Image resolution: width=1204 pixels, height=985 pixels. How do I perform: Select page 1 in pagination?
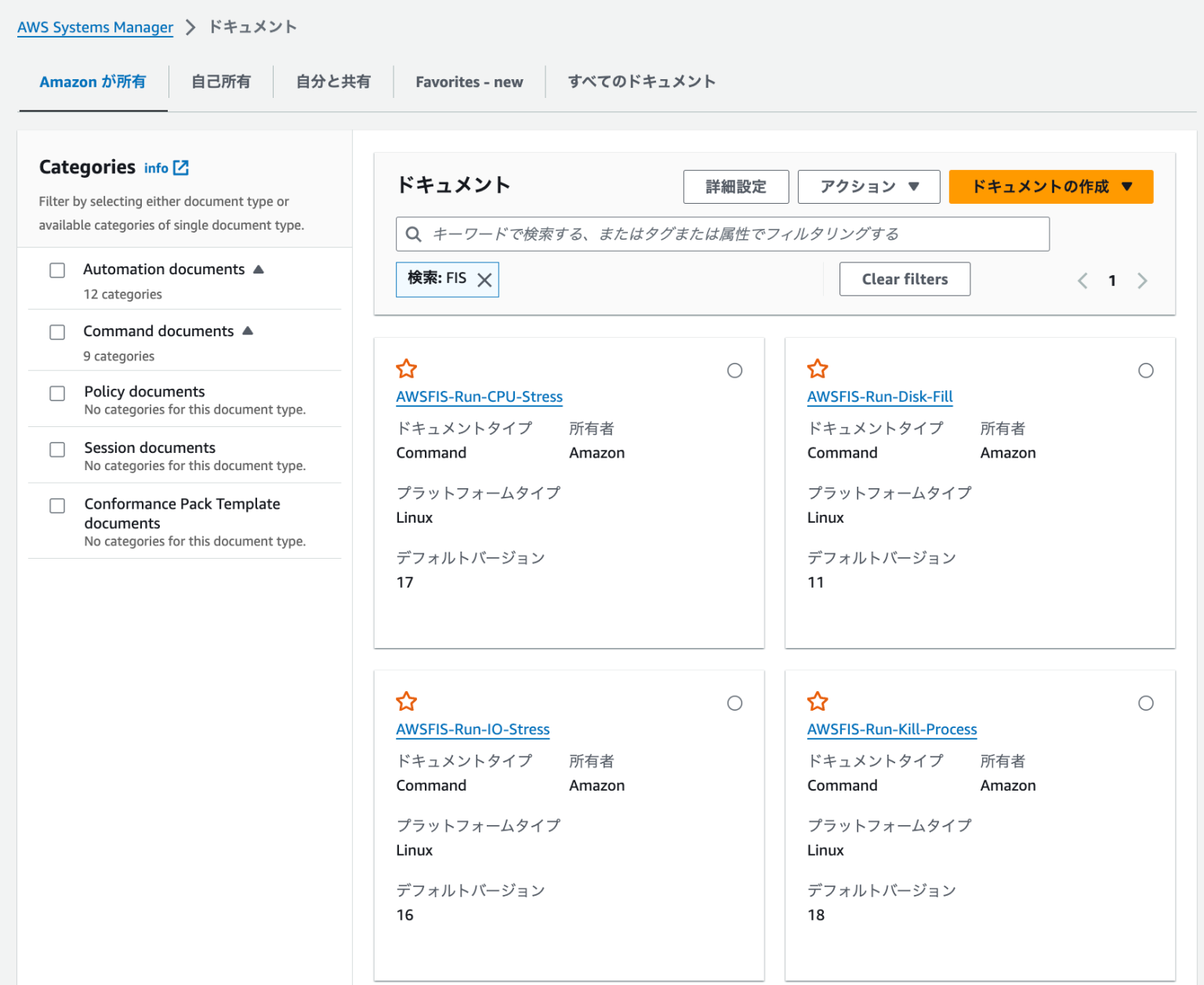click(1112, 280)
